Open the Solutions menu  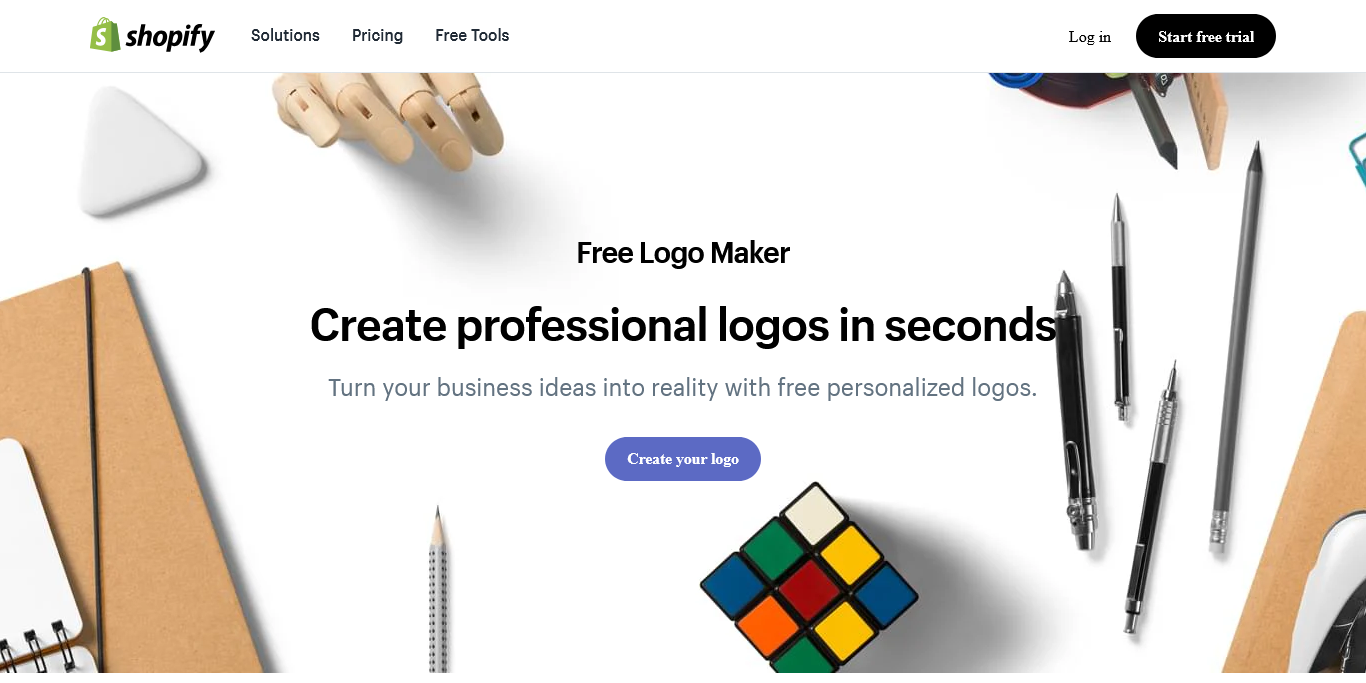click(x=285, y=35)
